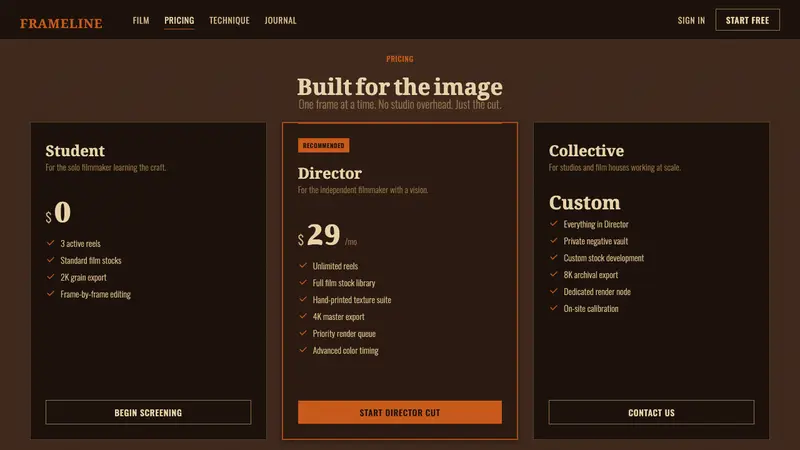Click checkmark beside Advanced color timing
The image size is (800, 450).
tap(303, 350)
